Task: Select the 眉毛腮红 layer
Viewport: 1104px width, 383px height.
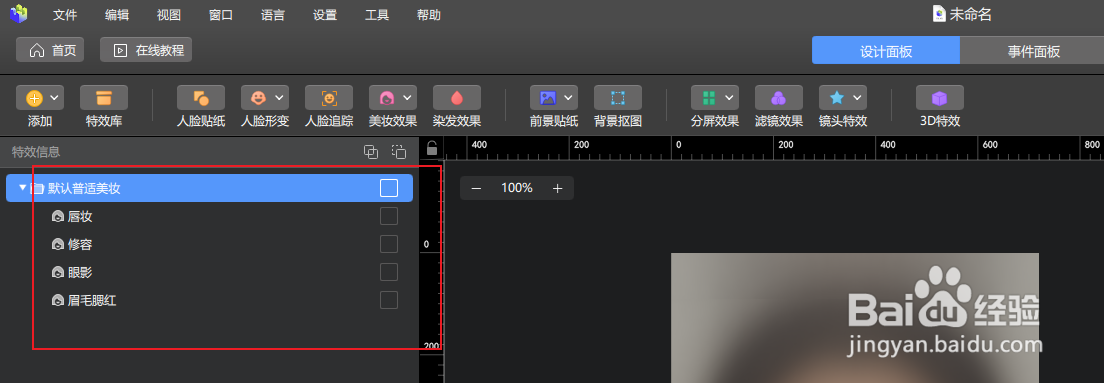Action: click(x=209, y=301)
